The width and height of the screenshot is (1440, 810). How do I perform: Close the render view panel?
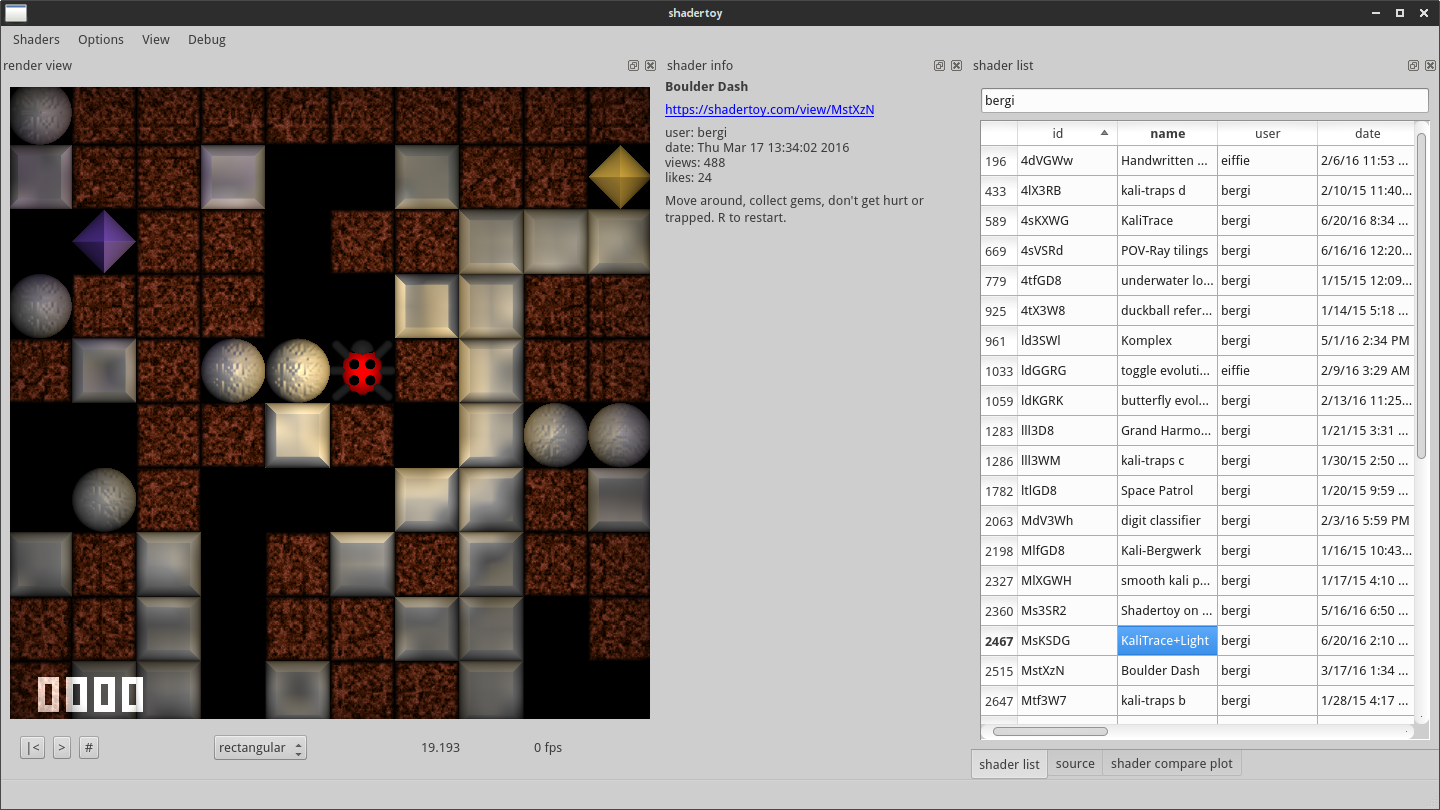[650, 65]
